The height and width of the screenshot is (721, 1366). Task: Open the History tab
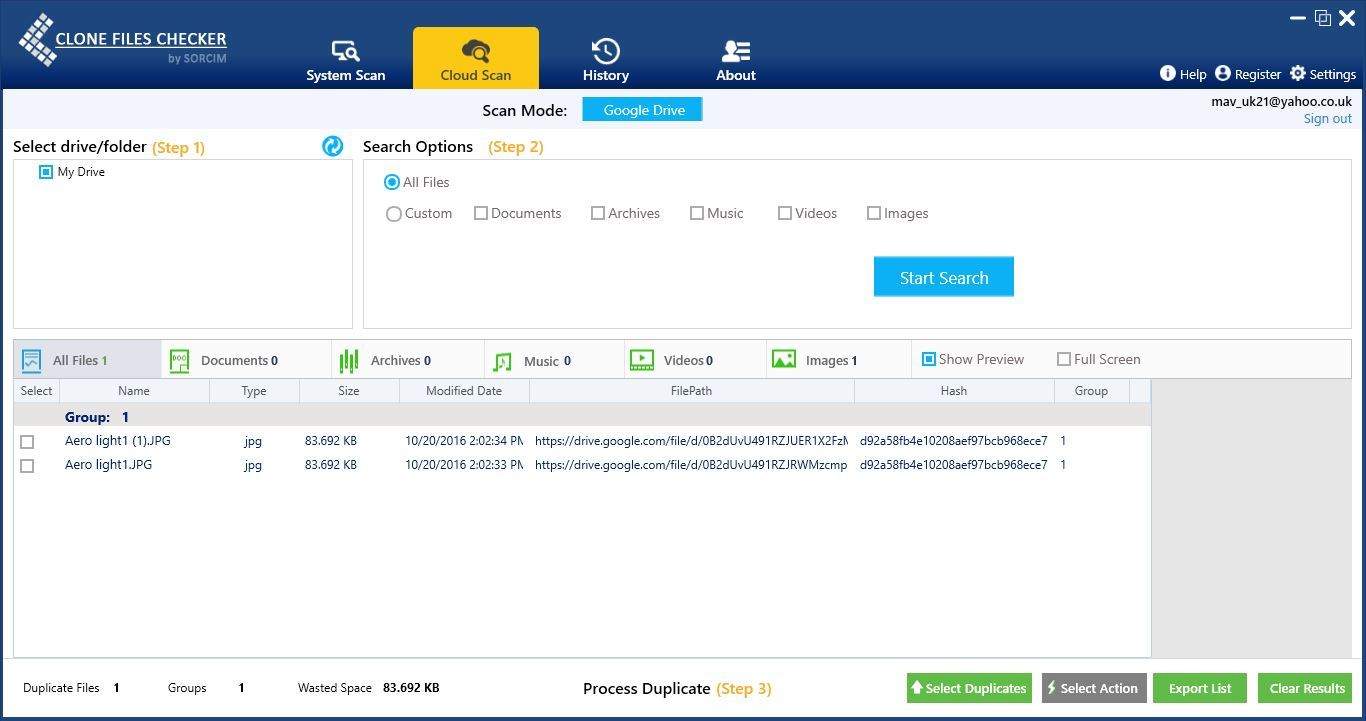point(606,60)
